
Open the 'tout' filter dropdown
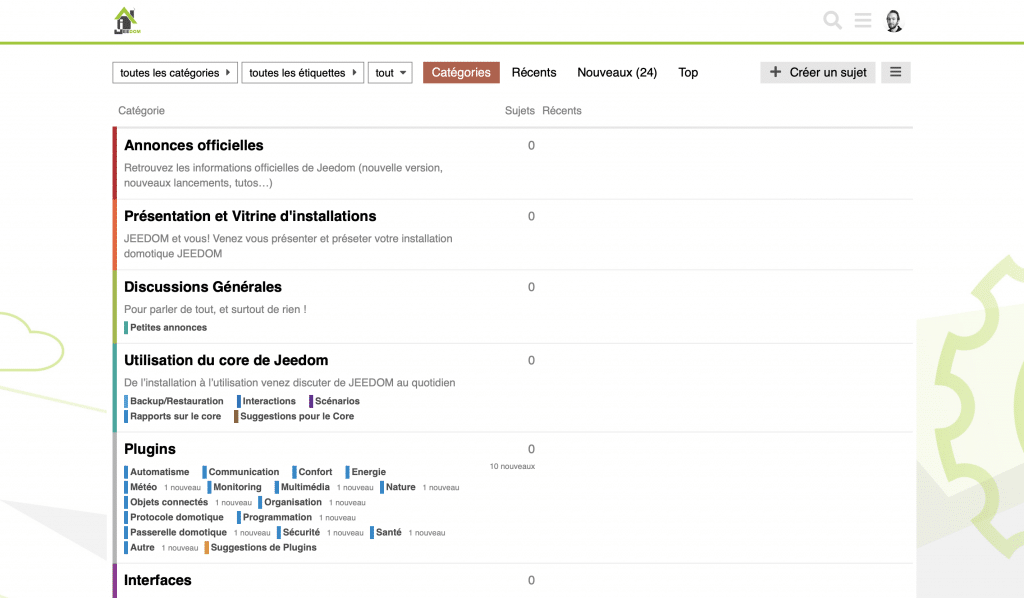(391, 72)
